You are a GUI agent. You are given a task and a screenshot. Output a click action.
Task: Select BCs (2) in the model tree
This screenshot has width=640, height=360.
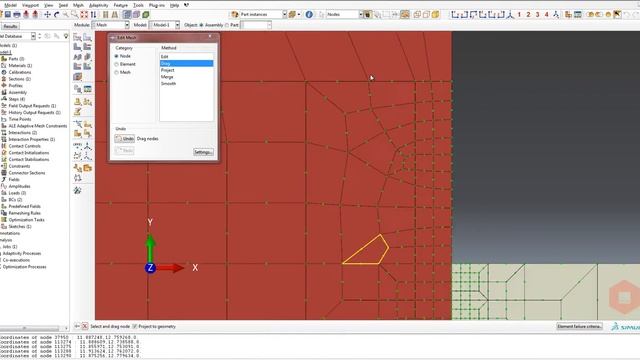(x=15, y=200)
